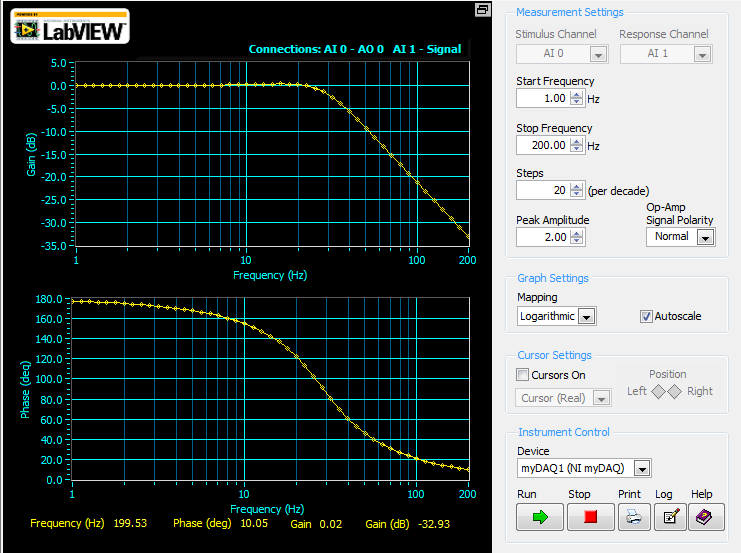Screen dimensions: 741x553
Task: Click the 180.0 phase axis value
Action: tap(49, 299)
